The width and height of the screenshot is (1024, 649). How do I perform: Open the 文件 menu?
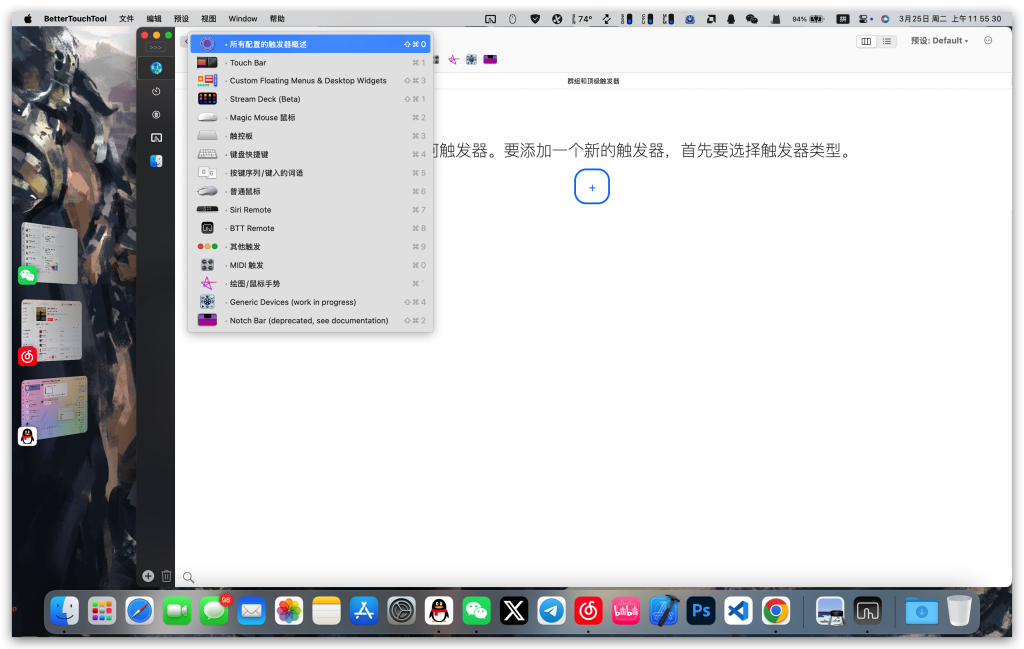pos(127,19)
